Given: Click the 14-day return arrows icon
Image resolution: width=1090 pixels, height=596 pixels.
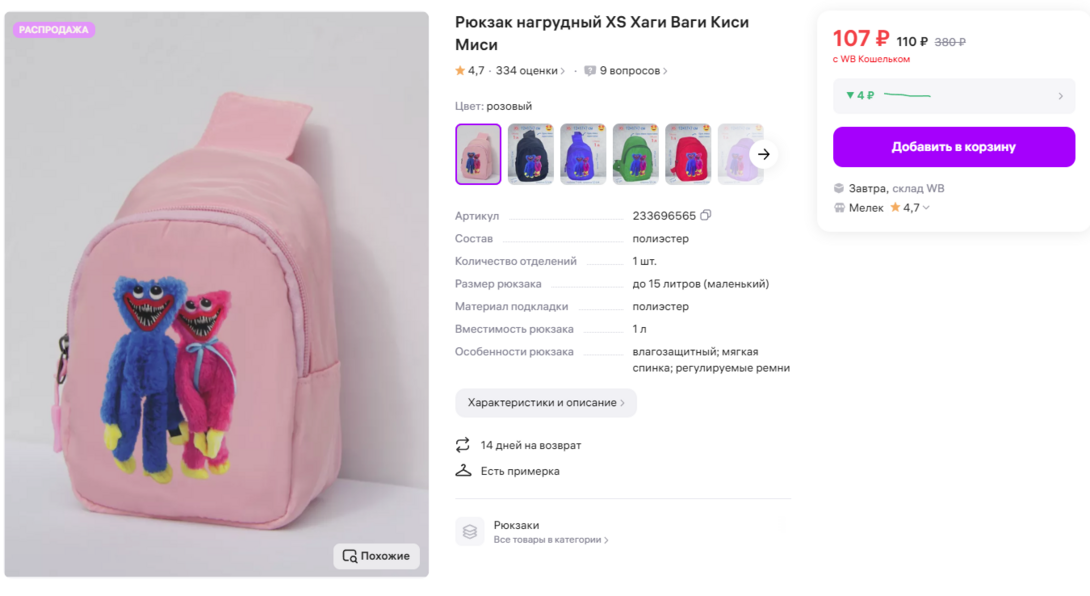Looking at the screenshot, I should (x=462, y=445).
